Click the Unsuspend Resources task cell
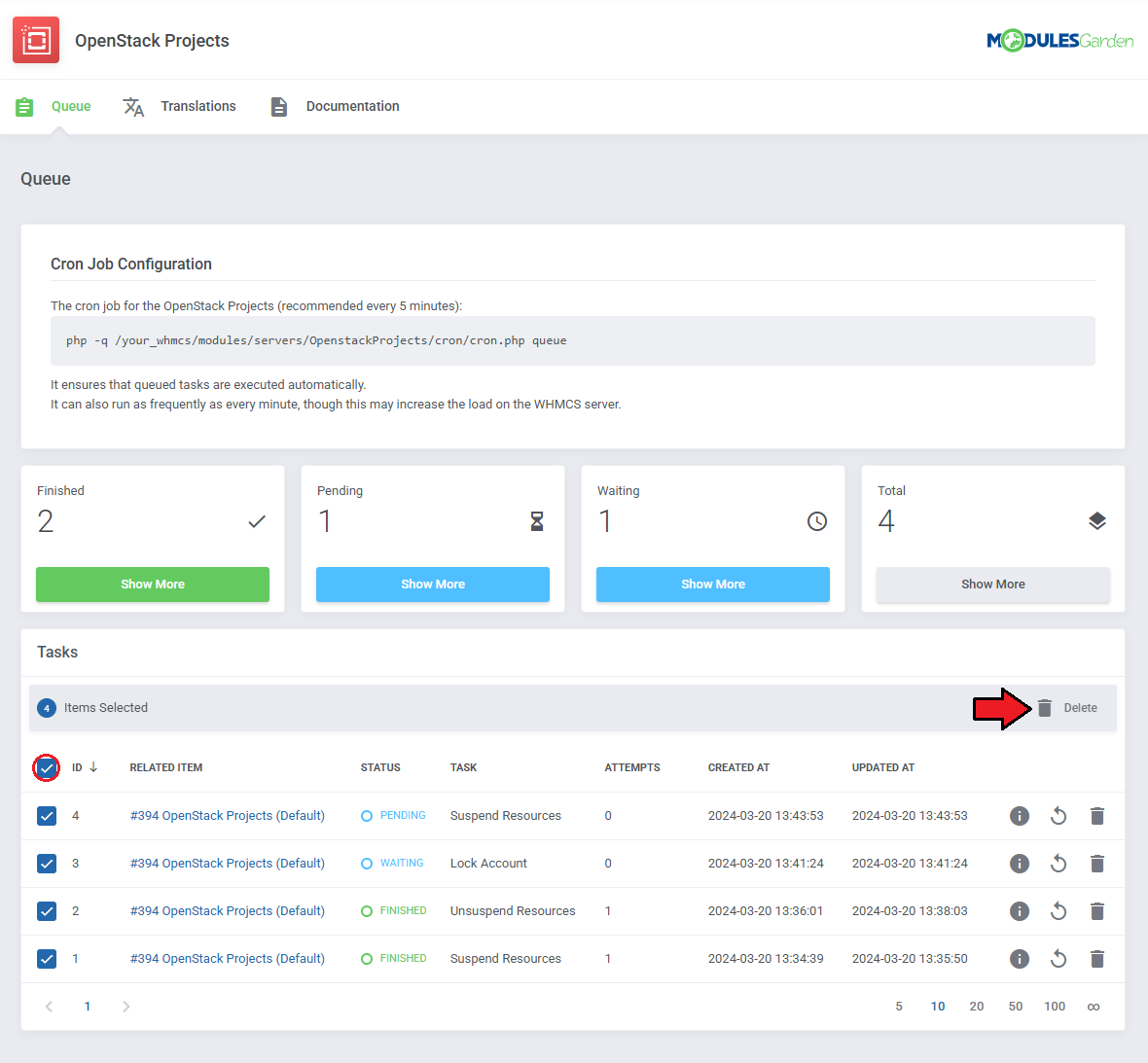The height and width of the screenshot is (1063, 1148). coord(513,910)
